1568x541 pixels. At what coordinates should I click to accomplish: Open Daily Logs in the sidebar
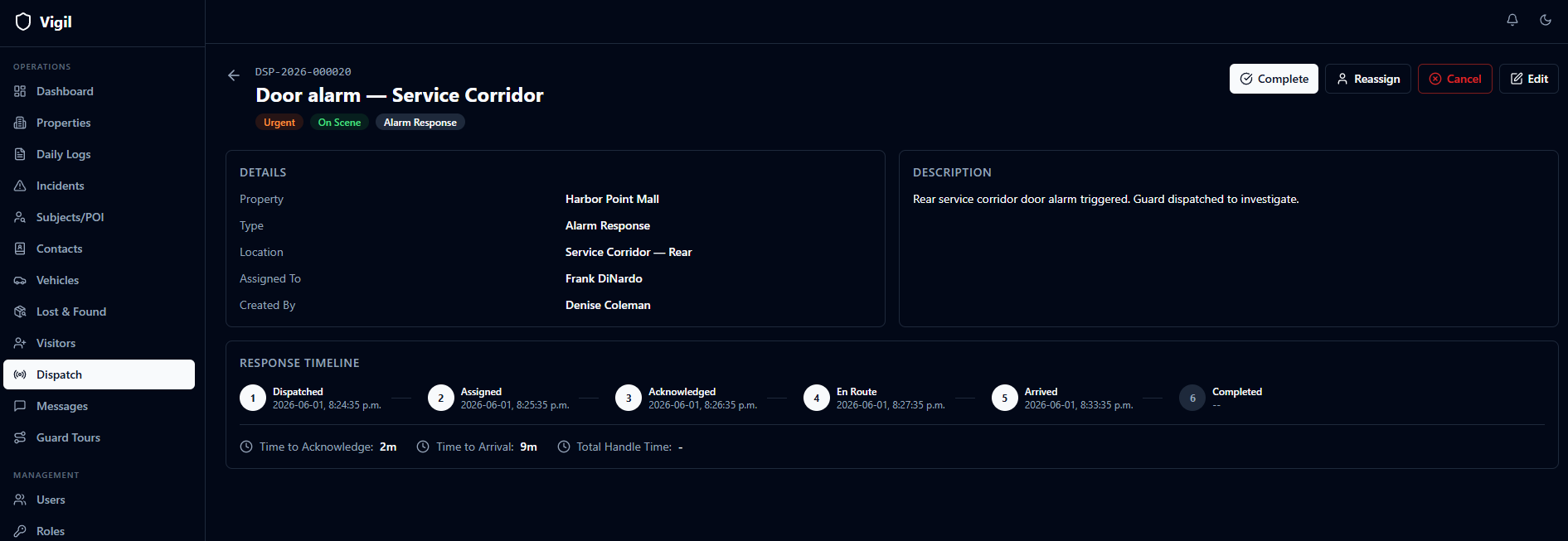point(99,154)
